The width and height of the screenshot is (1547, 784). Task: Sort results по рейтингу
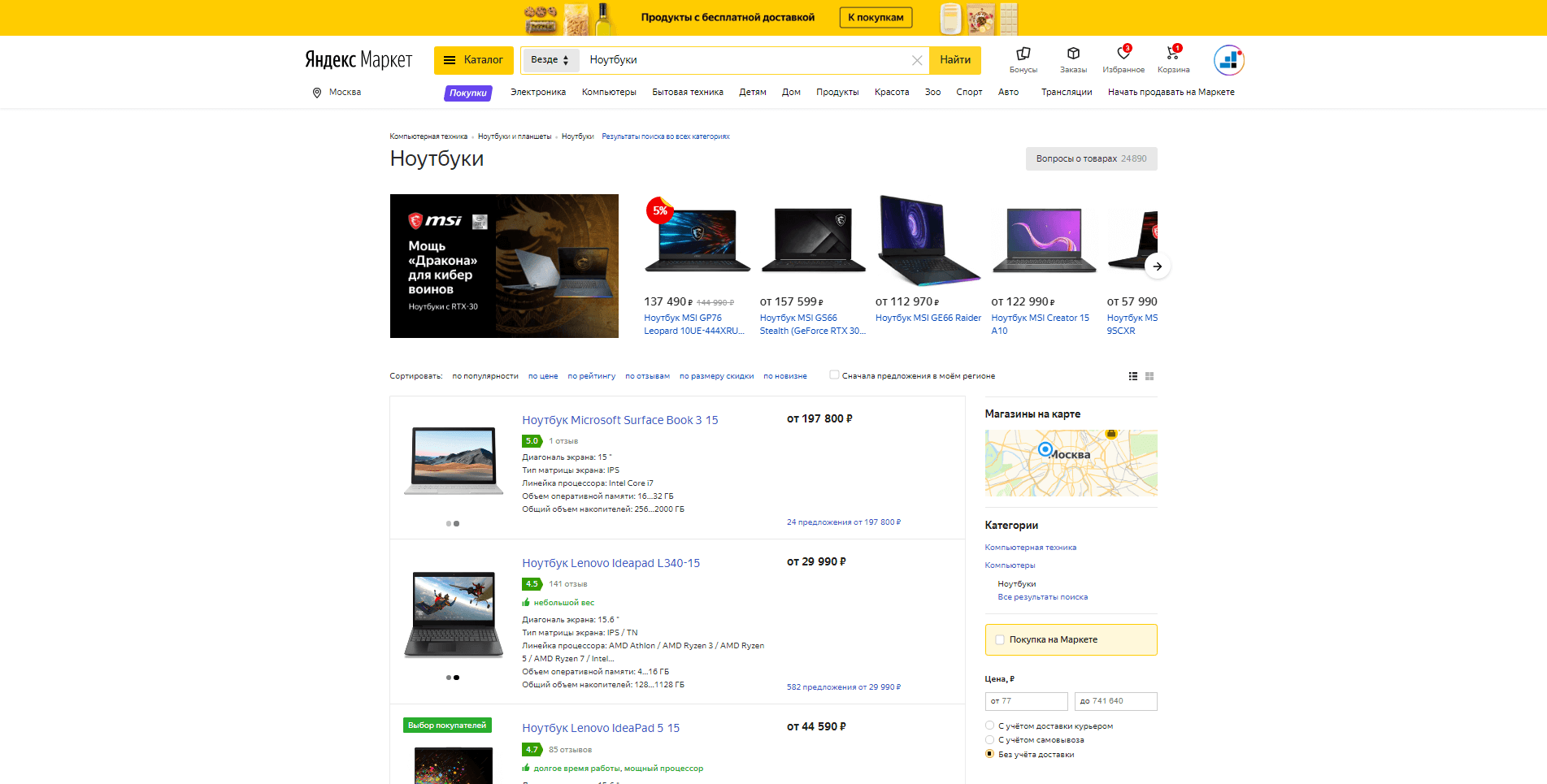point(592,376)
